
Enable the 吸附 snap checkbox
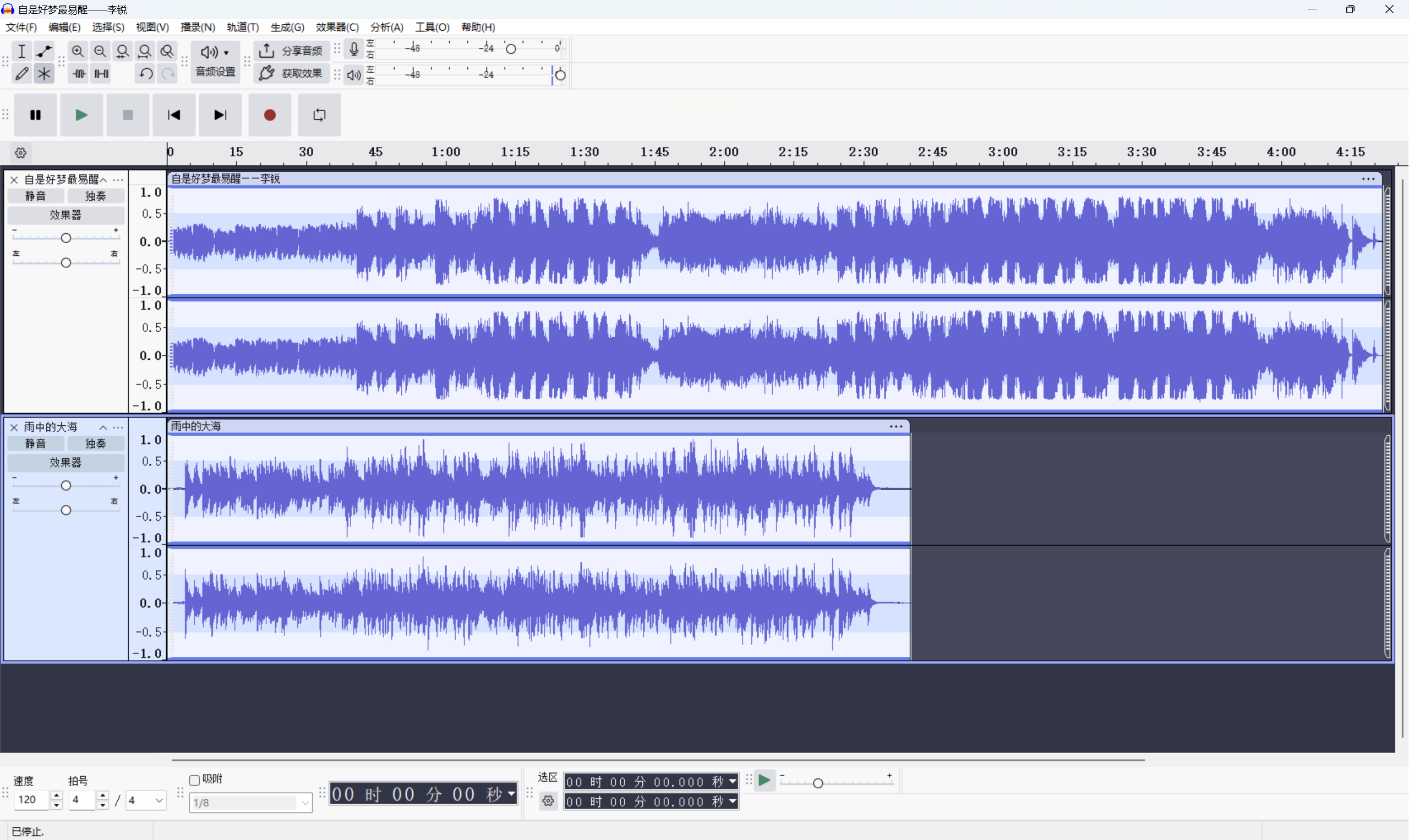pyautogui.click(x=195, y=780)
